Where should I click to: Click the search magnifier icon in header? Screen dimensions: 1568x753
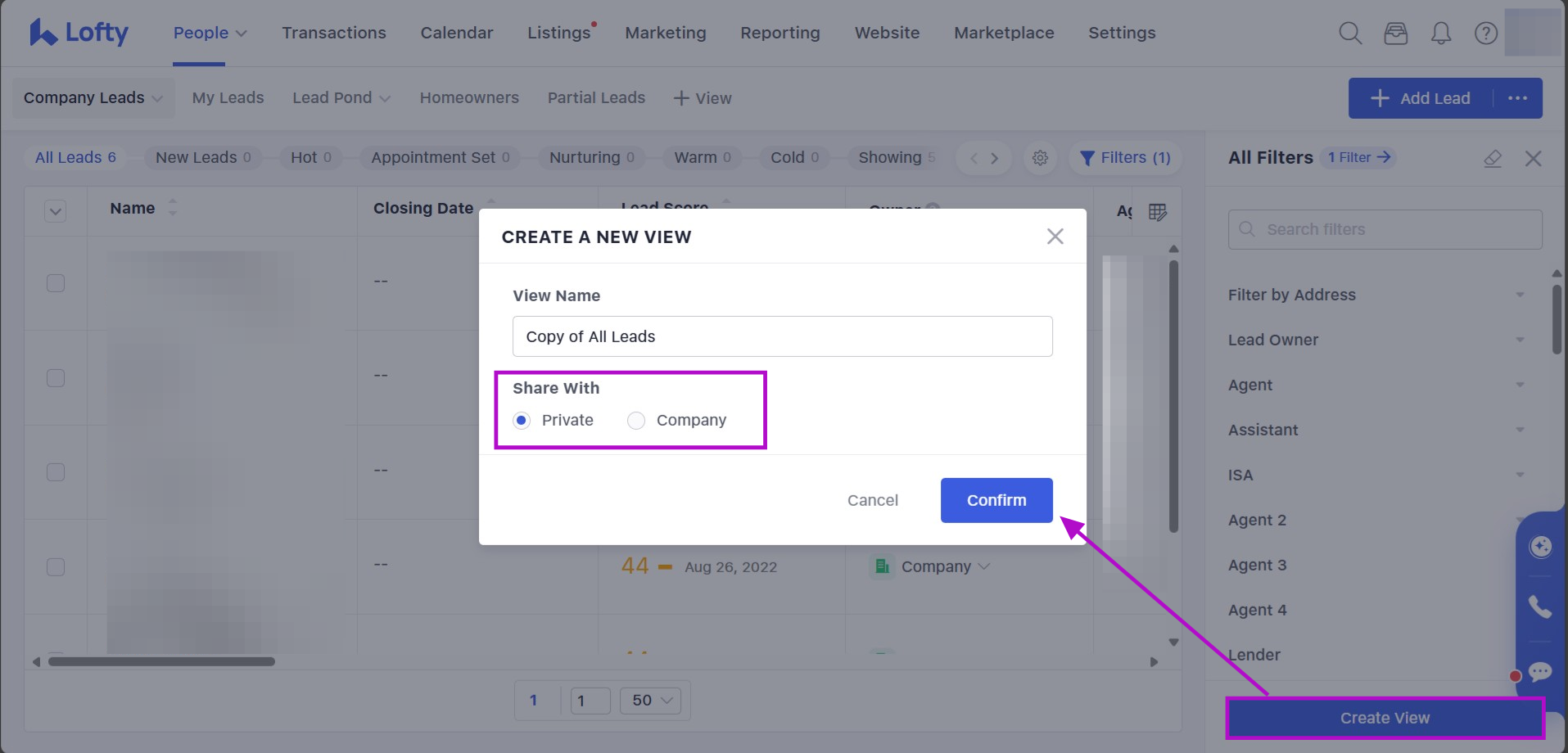pos(1349,34)
